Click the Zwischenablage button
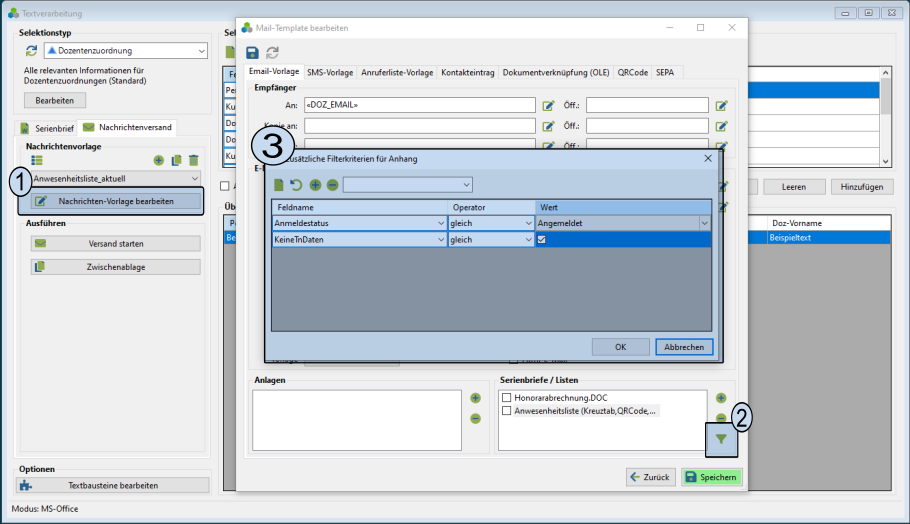910x524 pixels. 115,267
